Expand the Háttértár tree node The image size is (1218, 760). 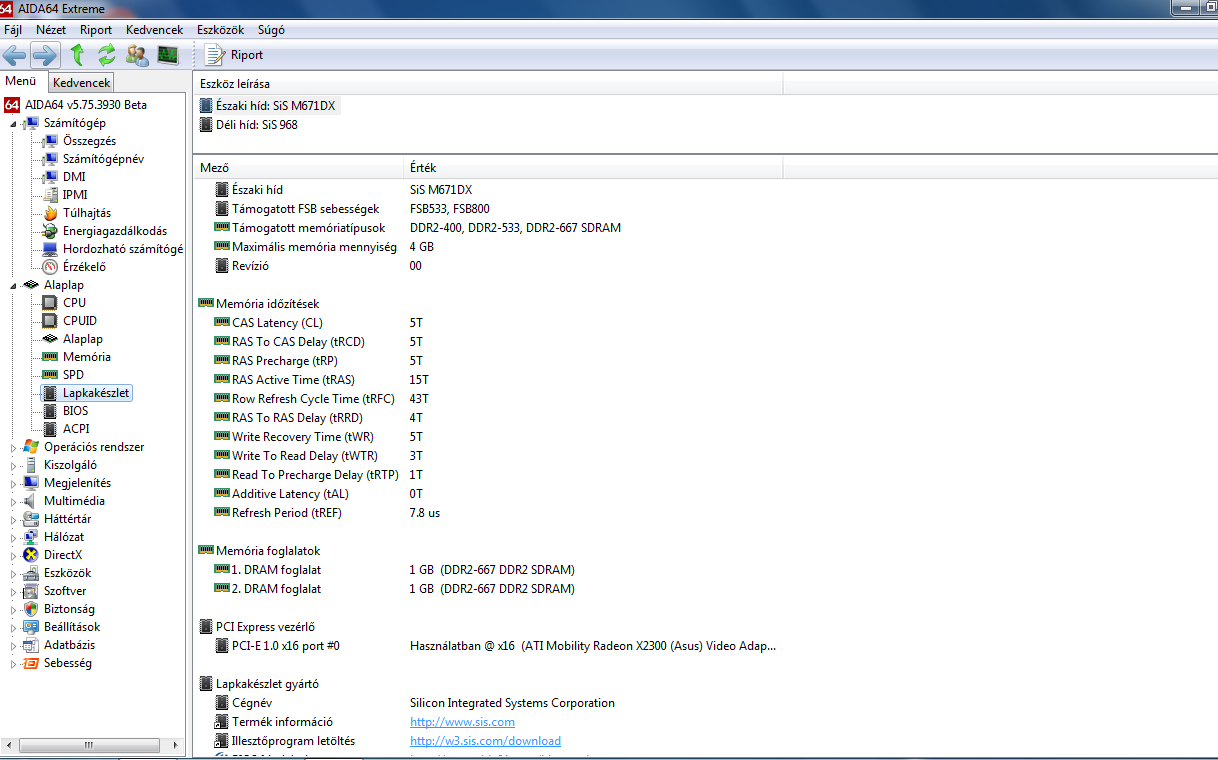pyautogui.click(x=14, y=519)
